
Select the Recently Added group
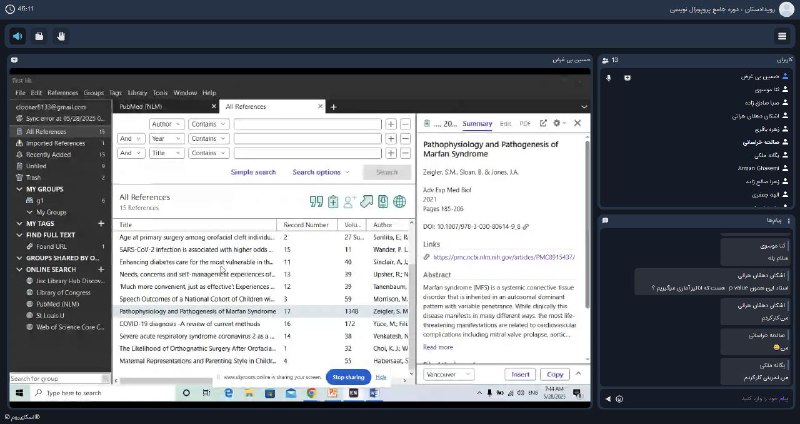coord(60,155)
